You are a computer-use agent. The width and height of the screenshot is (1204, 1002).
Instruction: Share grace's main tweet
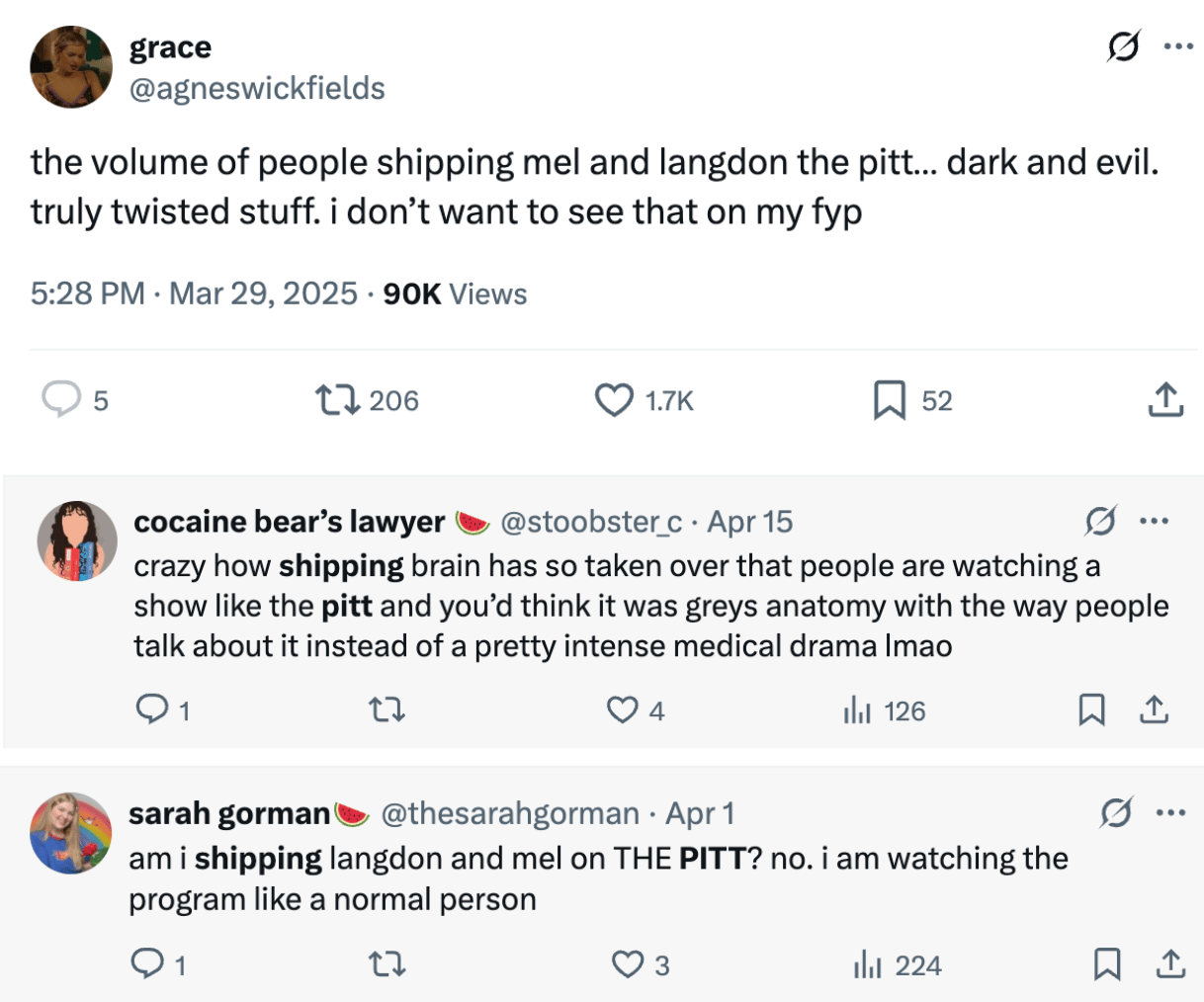tap(1165, 400)
